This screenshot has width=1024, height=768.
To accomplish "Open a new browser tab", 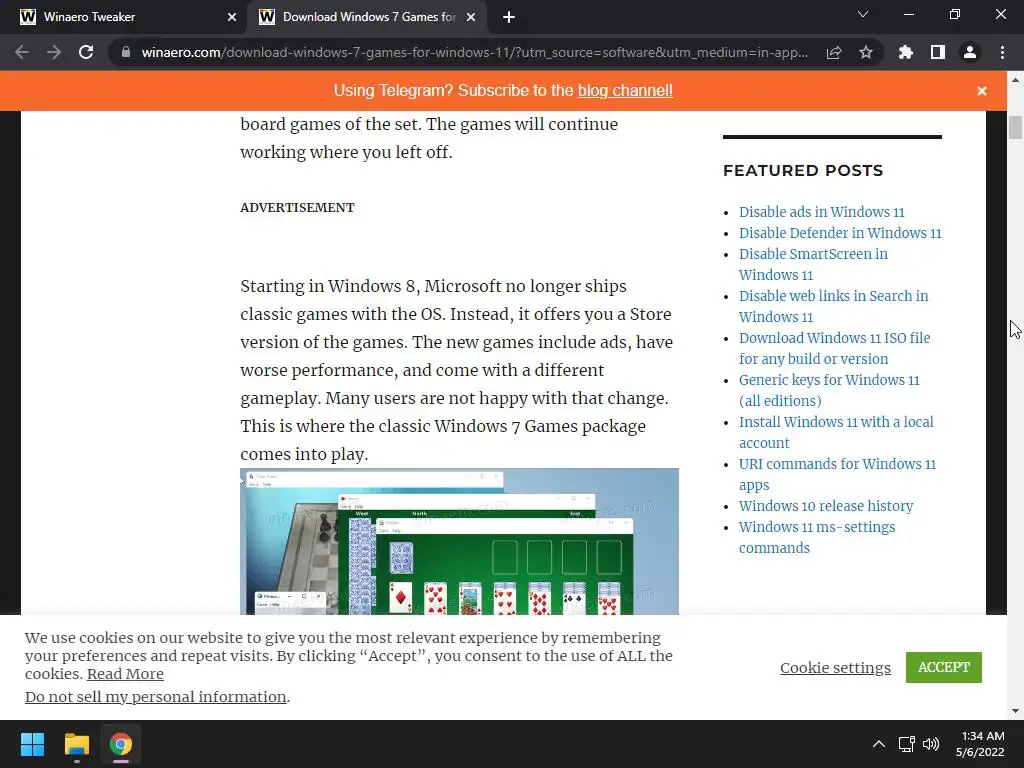I will tap(509, 17).
